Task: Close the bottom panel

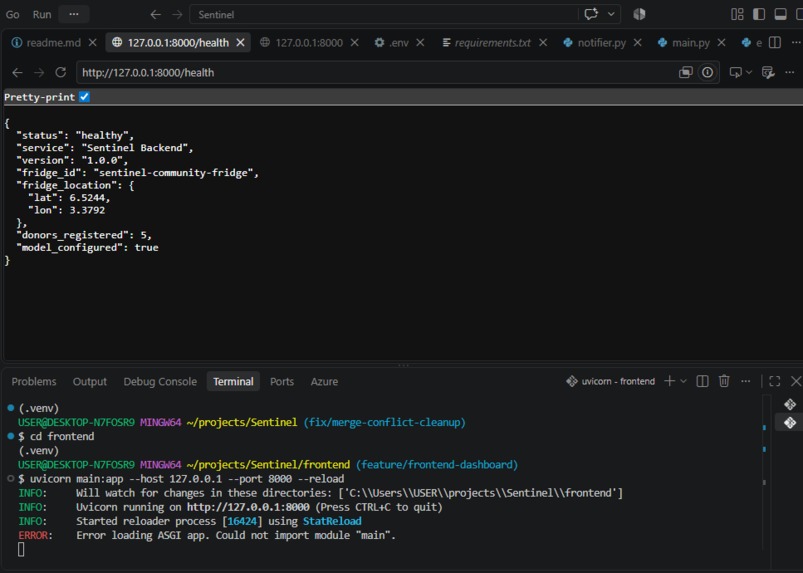Action: 796,381
